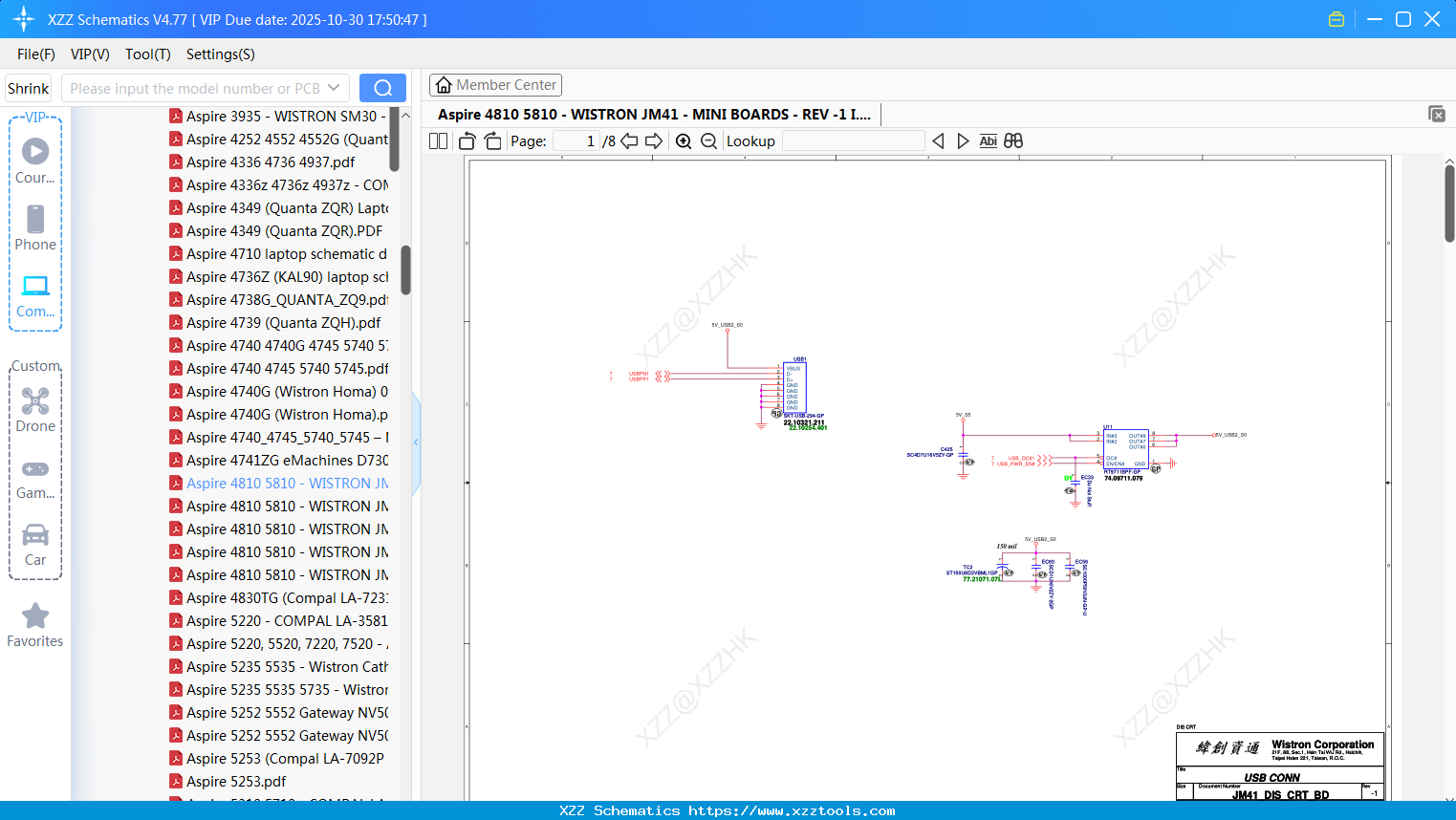This screenshot has width=1456, height=820.
Task: Zoom out of the schematic
Action: (x=708, y=141)
